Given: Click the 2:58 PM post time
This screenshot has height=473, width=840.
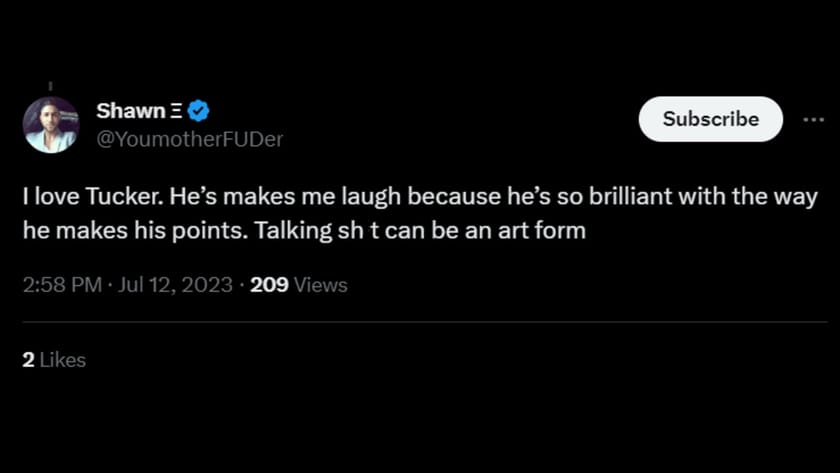Looking at the screenshot, I should [62, 285].
